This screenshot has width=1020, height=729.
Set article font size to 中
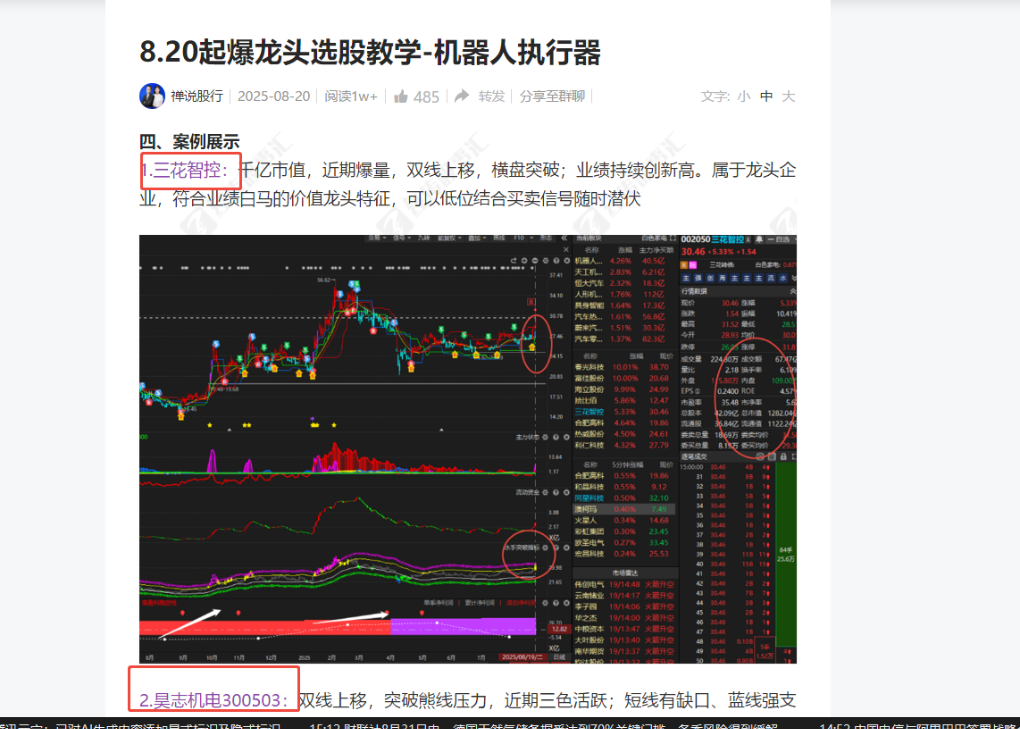click(x=766, y=96)
